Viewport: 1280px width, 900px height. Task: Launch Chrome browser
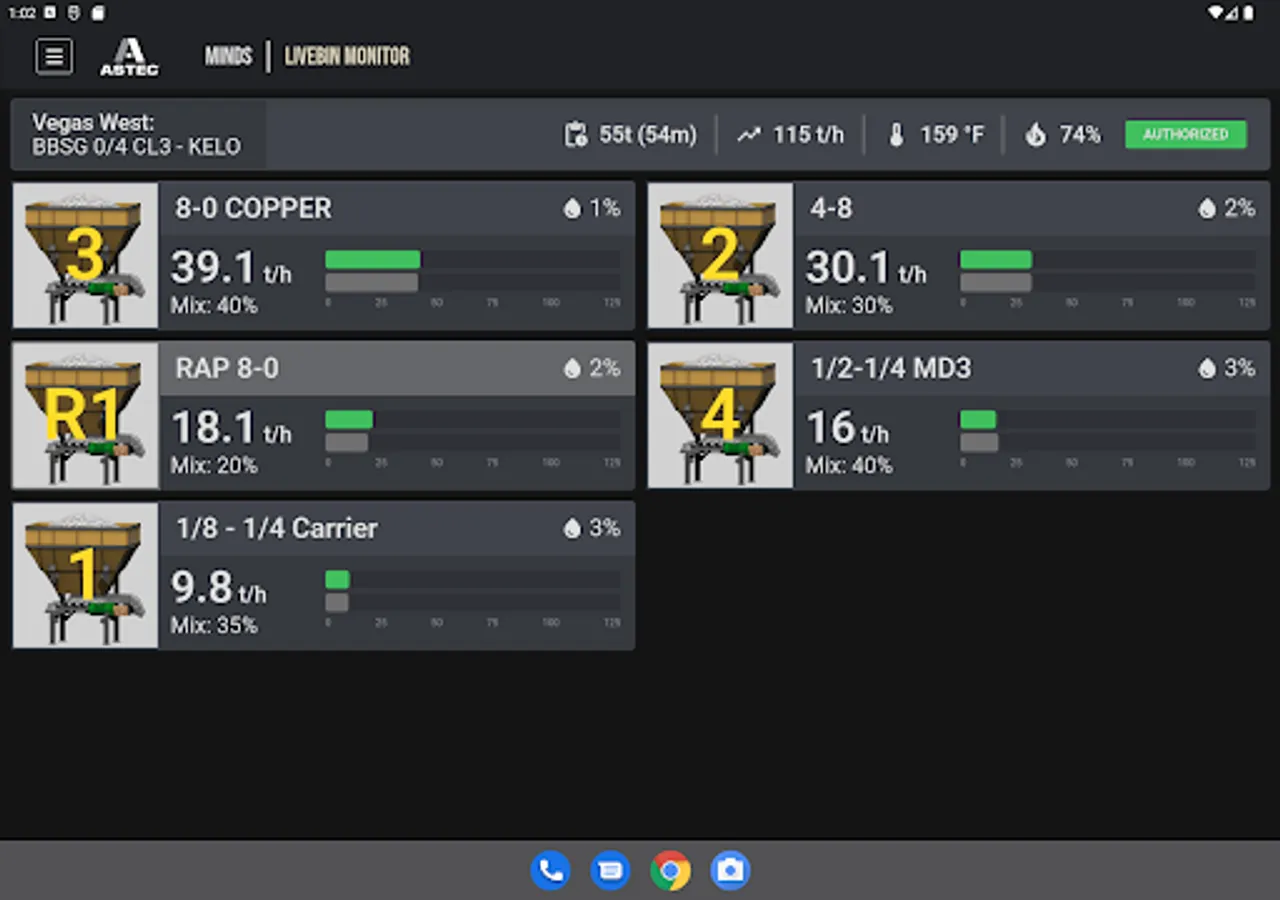click(x=670, y=870)
